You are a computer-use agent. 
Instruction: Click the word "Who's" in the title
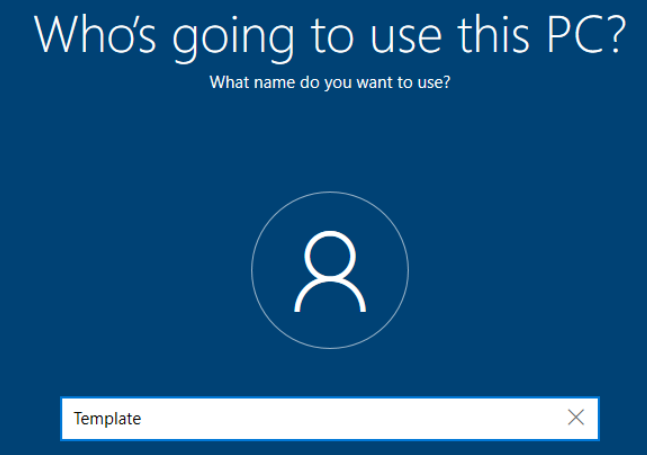(96, 36)
